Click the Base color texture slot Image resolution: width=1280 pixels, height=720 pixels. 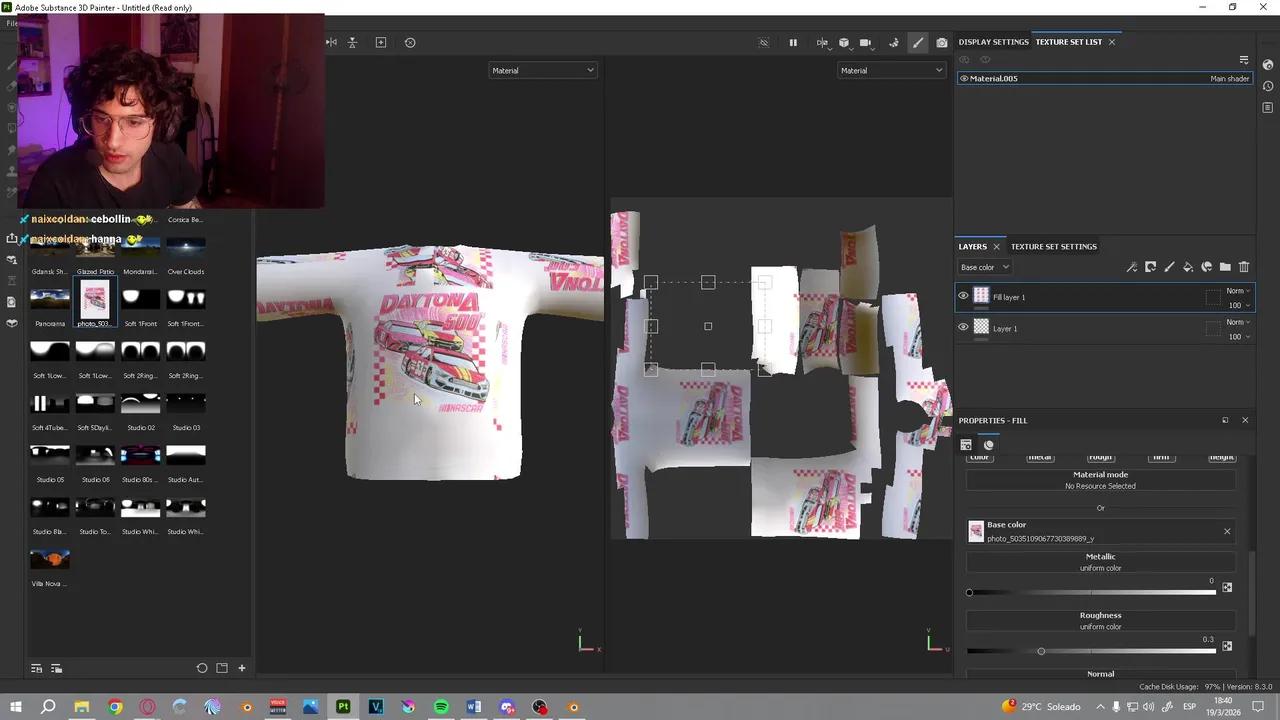coord(1100,531)
